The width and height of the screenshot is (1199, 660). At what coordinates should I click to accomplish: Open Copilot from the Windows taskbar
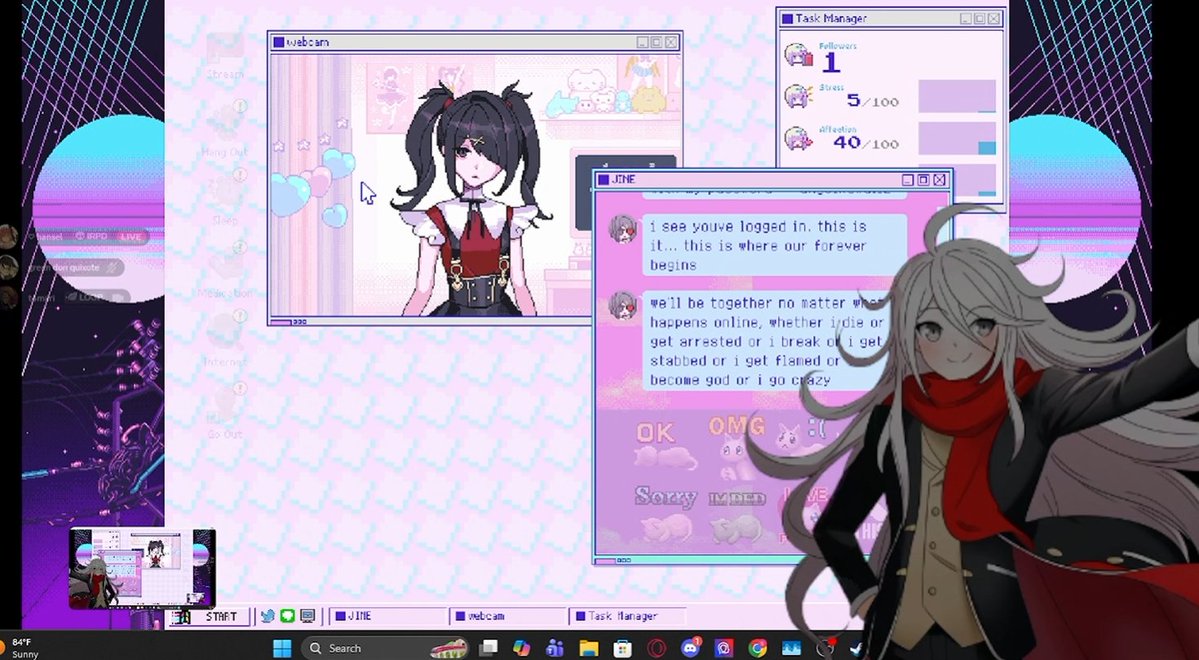[522, 649]
